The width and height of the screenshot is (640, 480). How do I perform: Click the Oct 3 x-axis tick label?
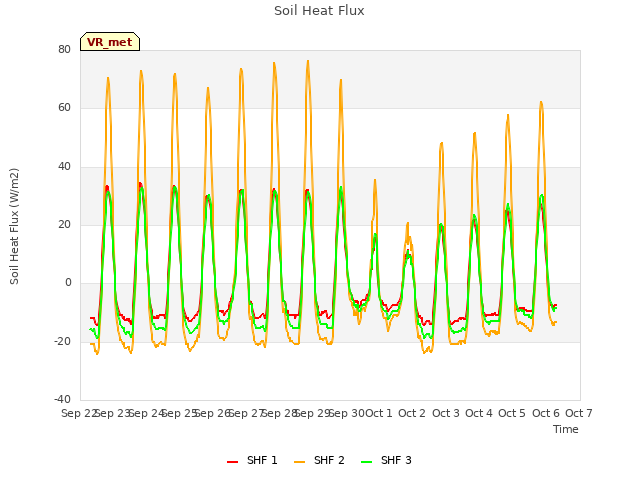click(446, 413)
